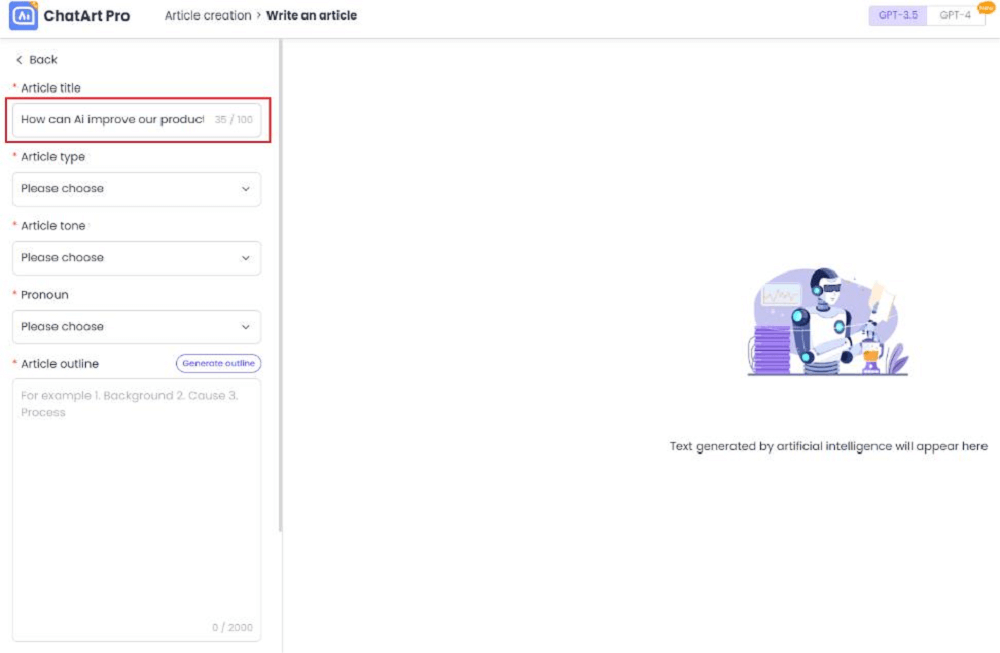Viewport: 1000px width, 653px height.
Task: Click the left panel vertical scrollbar
Action: [280, 286]
